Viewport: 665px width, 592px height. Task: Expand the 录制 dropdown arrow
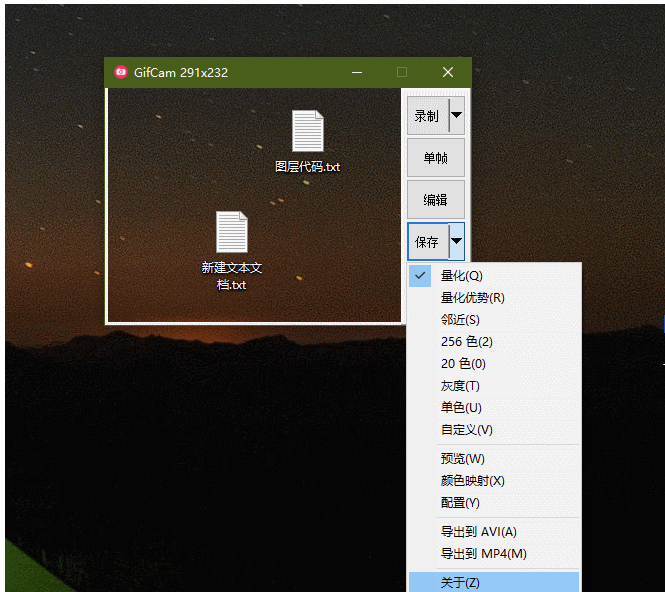click(457, 115)
